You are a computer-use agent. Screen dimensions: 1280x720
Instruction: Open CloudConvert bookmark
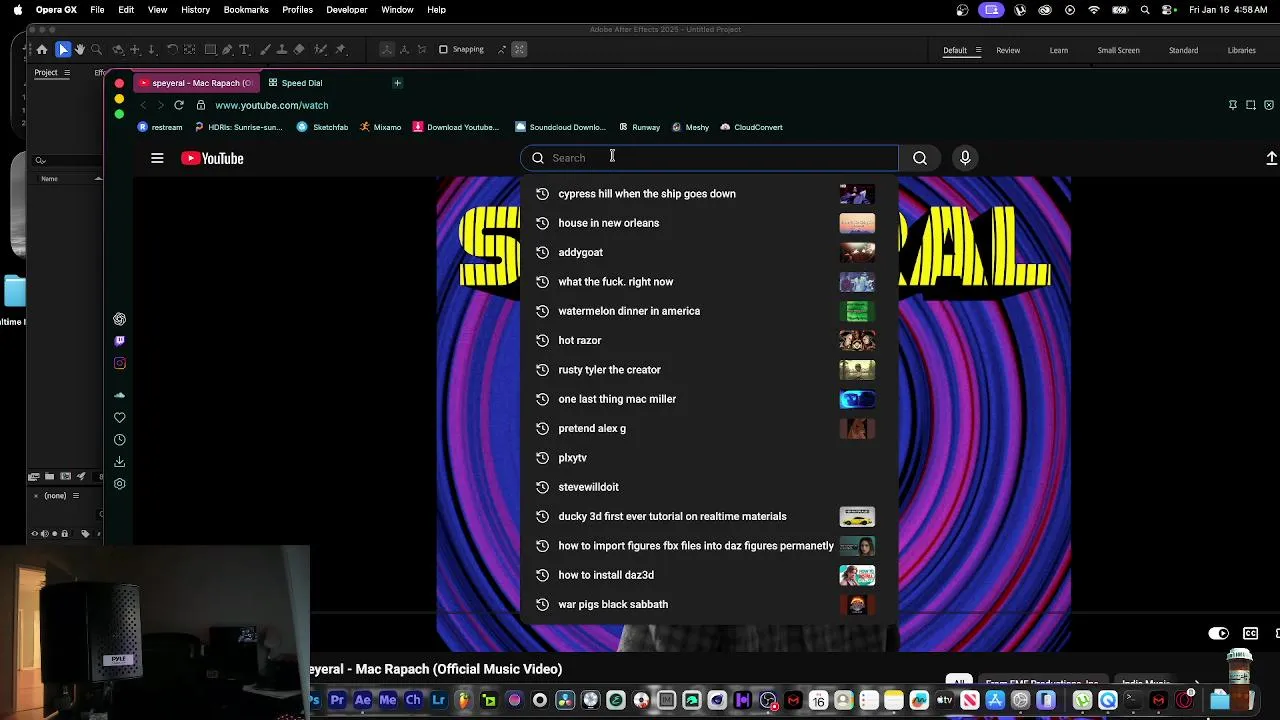coord(751,127)
